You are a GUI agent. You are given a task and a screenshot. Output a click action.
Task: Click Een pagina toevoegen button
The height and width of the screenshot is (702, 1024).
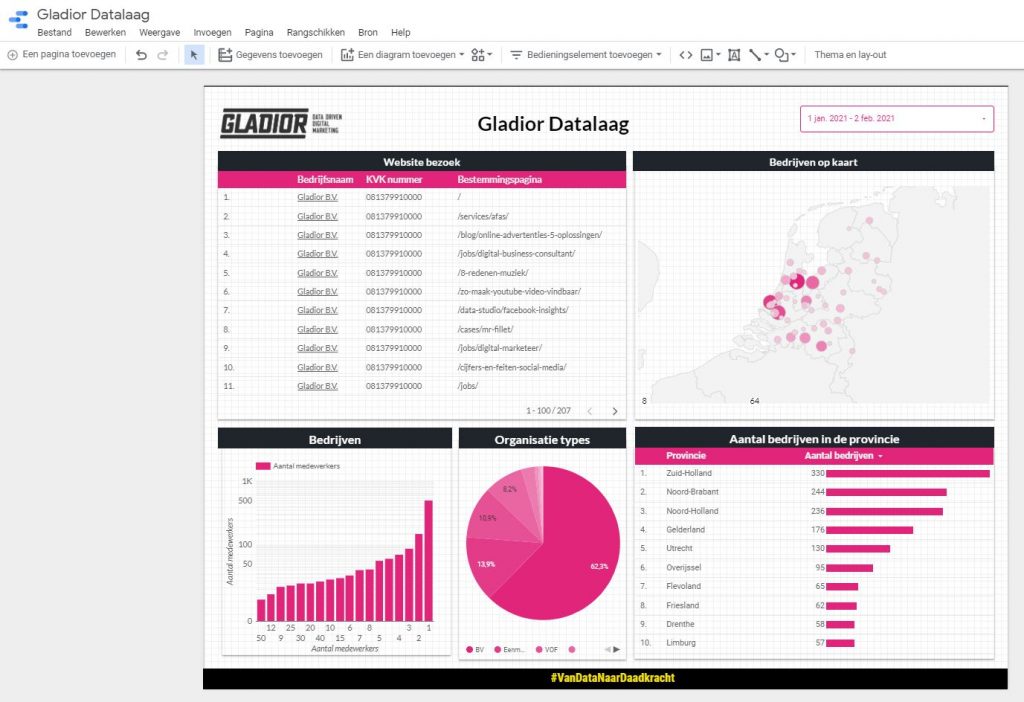[62, 55]
